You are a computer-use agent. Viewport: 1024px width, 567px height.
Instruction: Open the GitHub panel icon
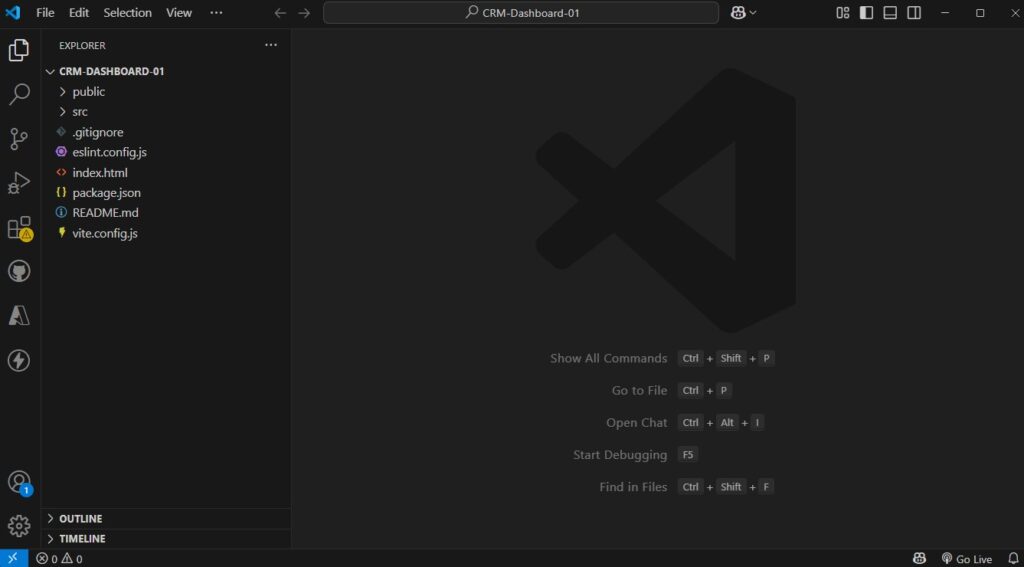pos(19,272)
